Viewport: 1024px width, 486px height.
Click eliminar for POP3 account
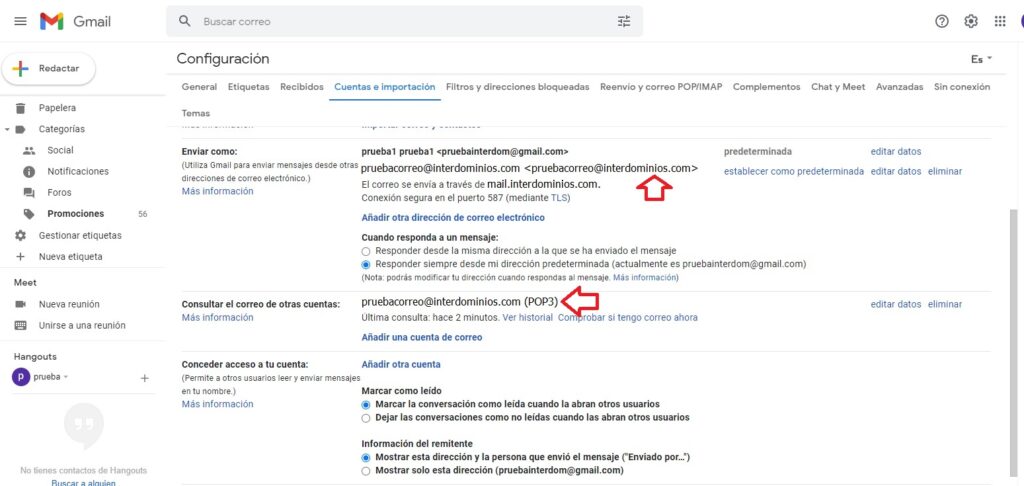click(x=945, y=304)
